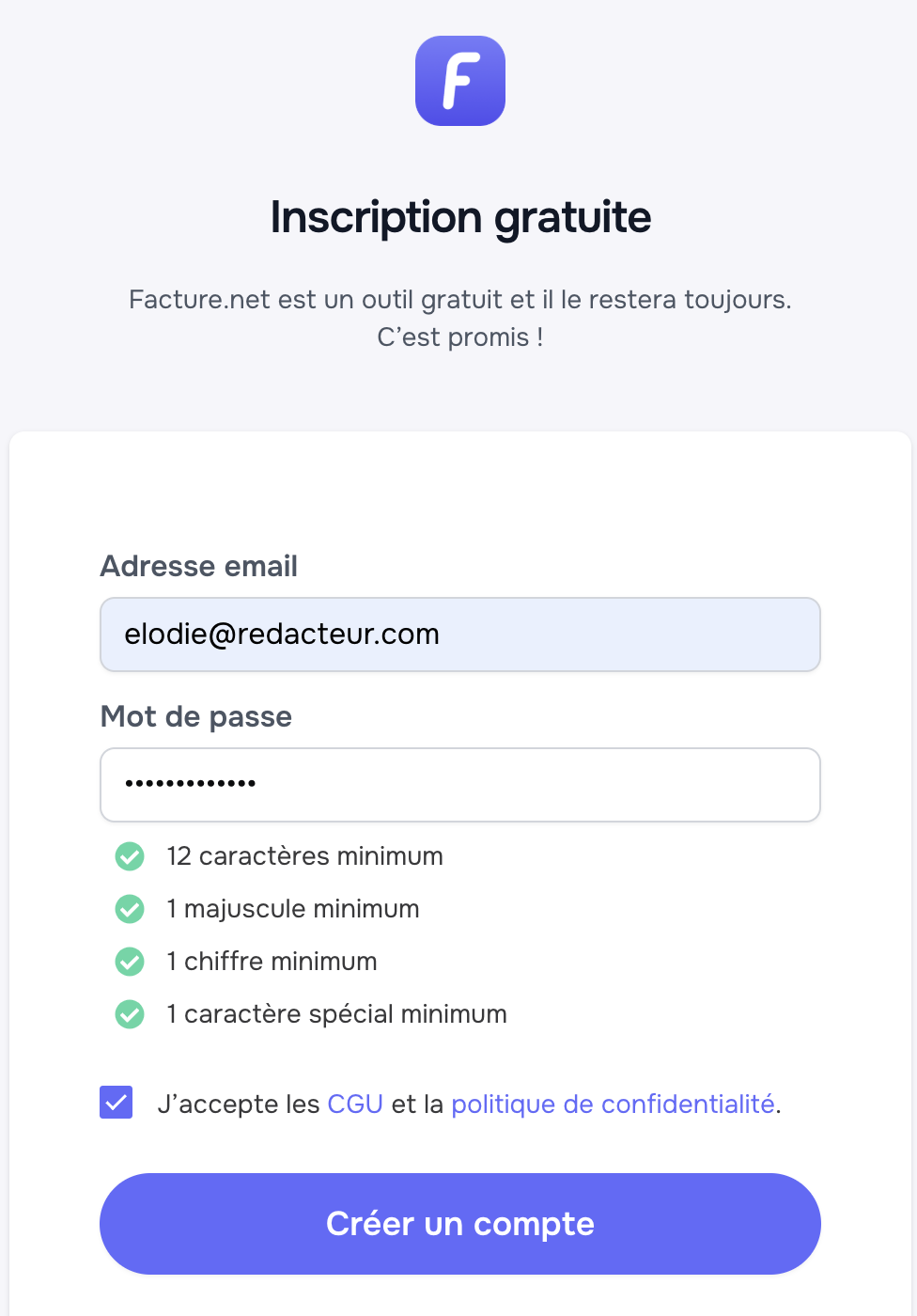Click the "1 majuscule minimum" requirement text
The width and height of the screenshot is (917, 1316).
tap(293, 909)
